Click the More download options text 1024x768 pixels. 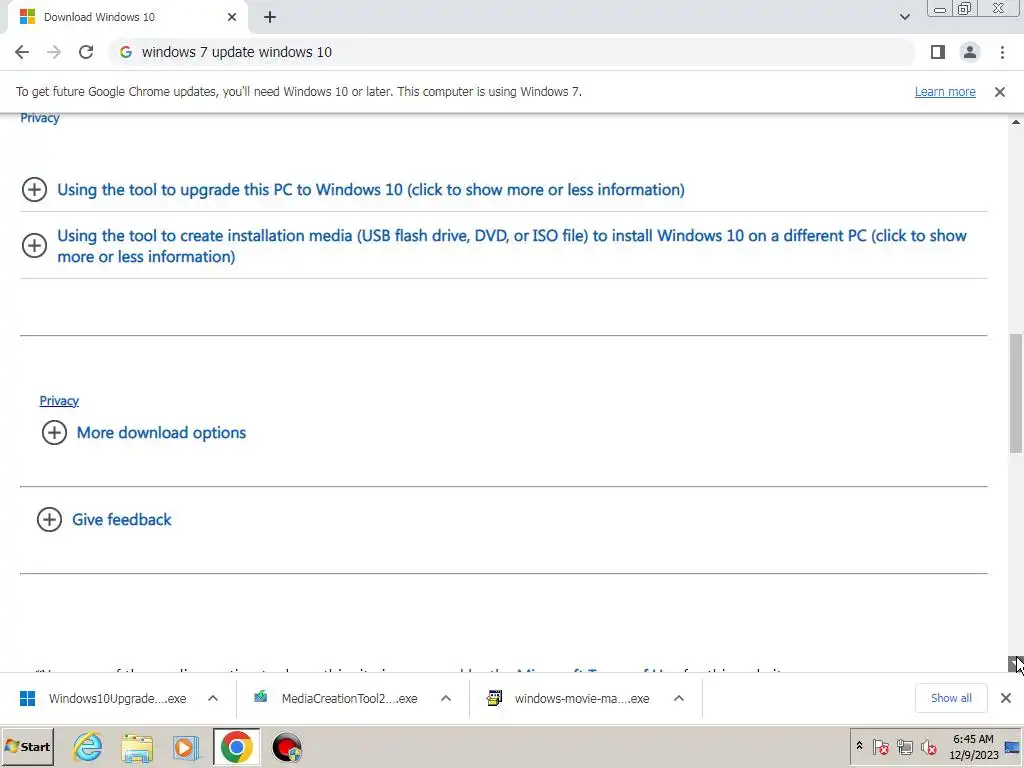click(161, 433)
